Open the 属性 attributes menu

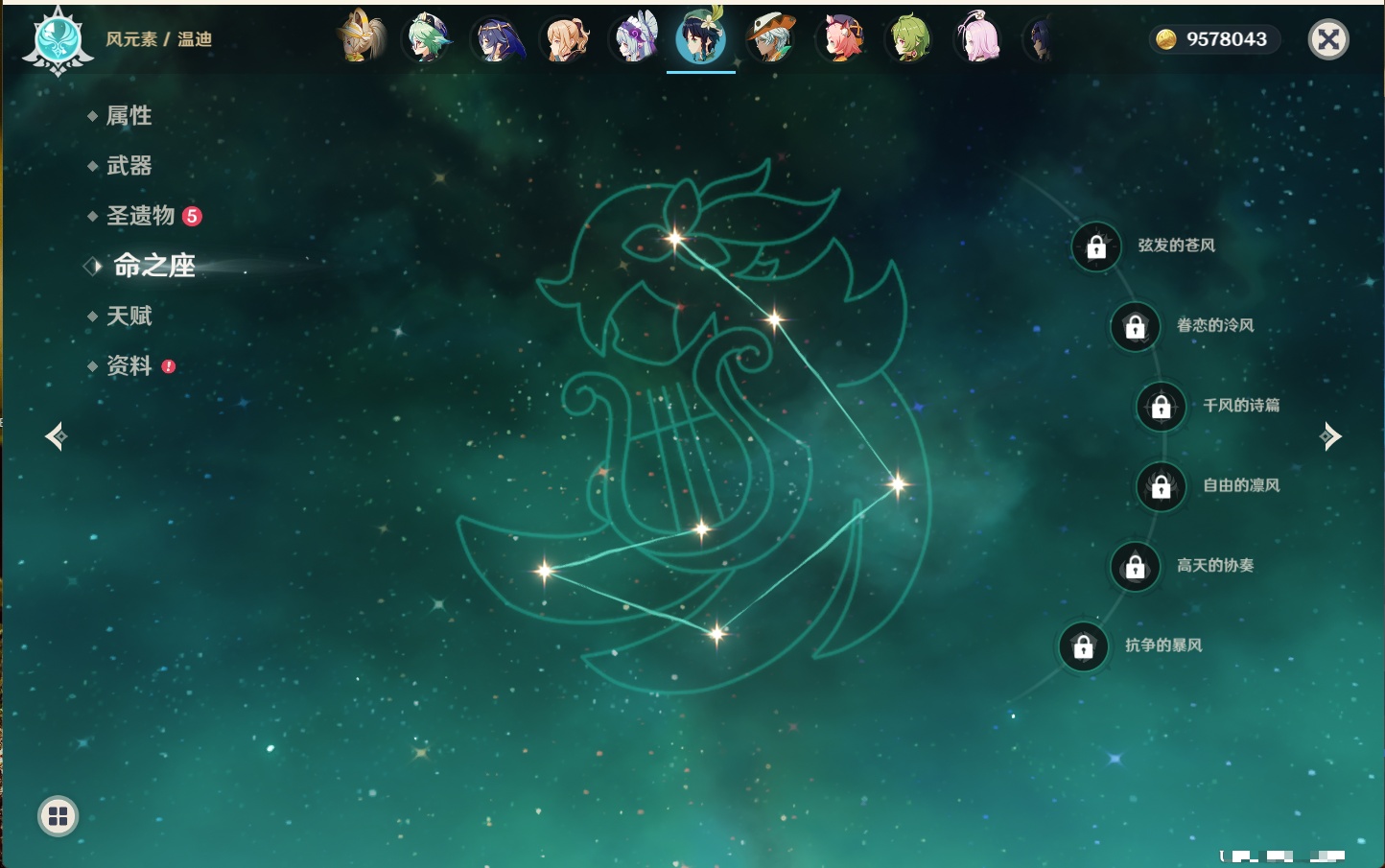tap(129, 116)
